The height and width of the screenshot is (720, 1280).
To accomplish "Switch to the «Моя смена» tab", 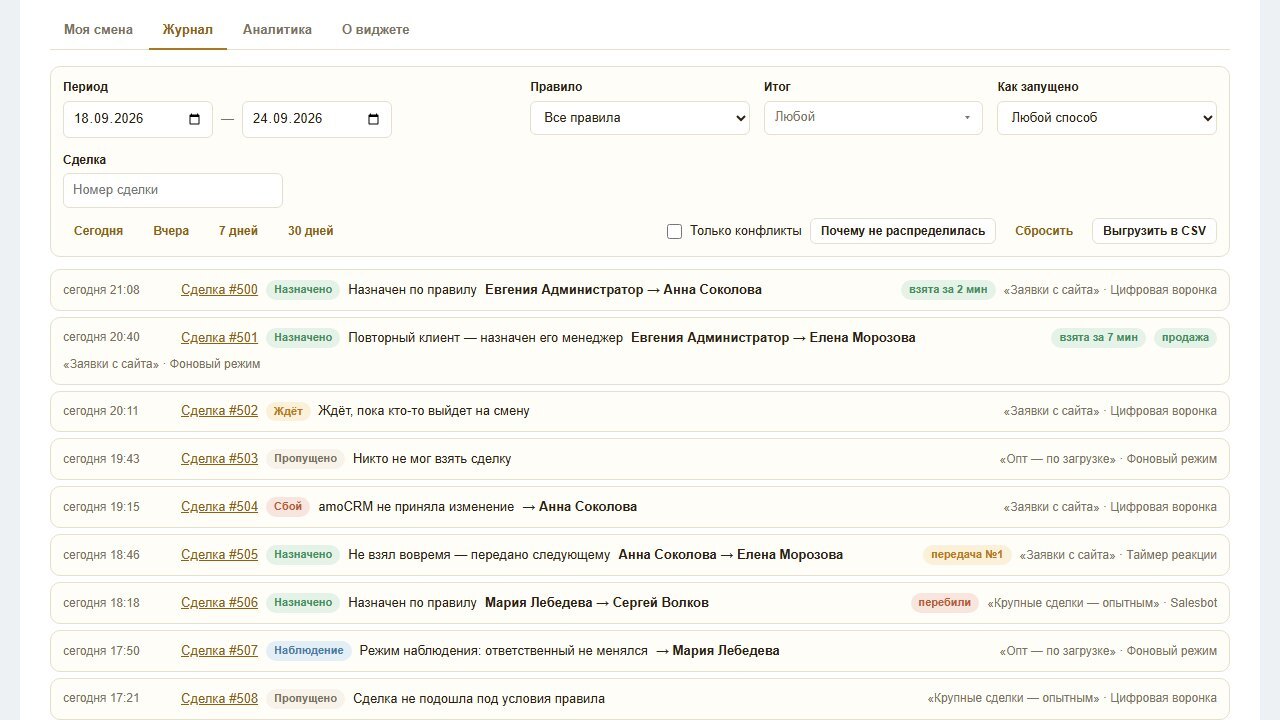I will point(98,29).
